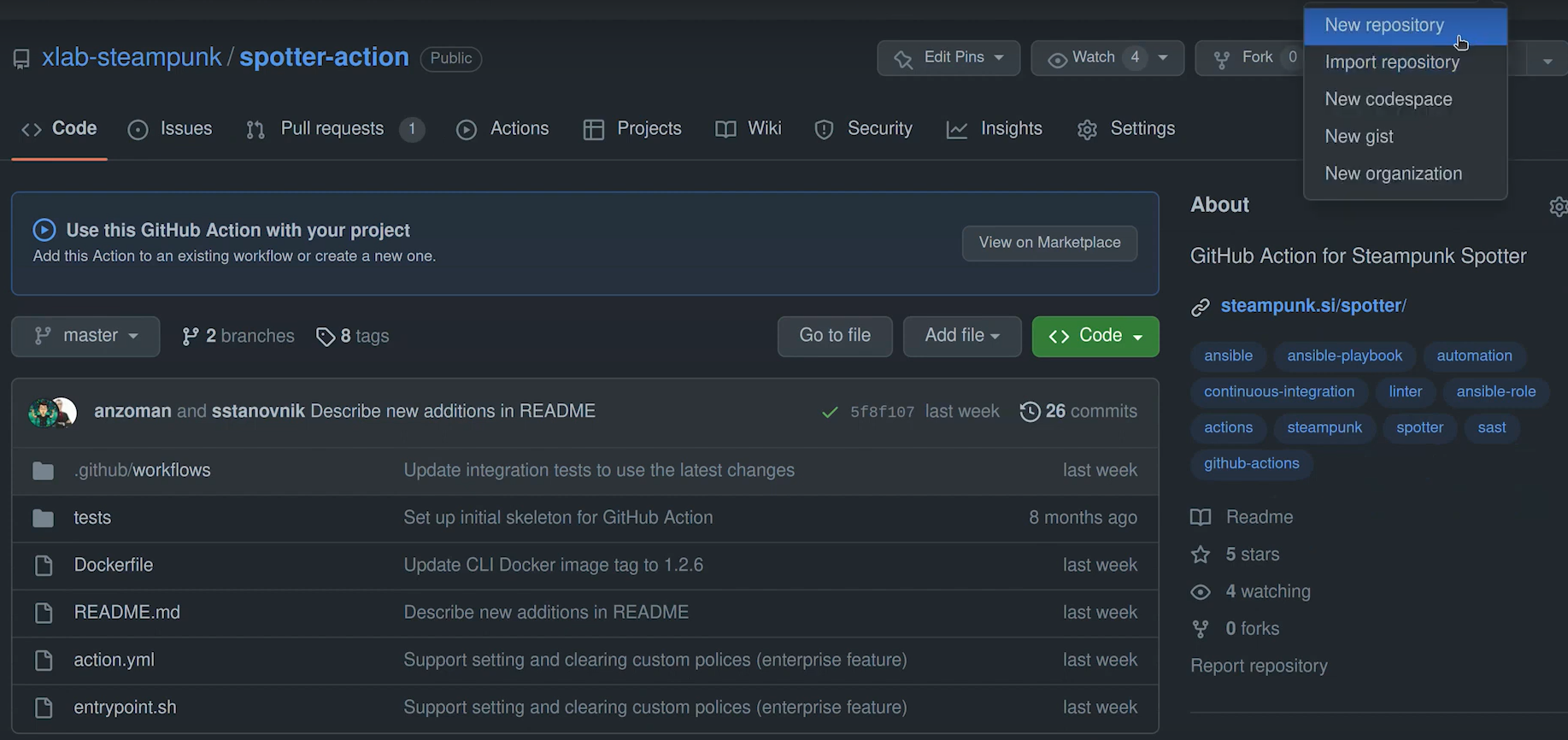
Task: Open the Add file dropdown
Action: (x=961, y=336)
